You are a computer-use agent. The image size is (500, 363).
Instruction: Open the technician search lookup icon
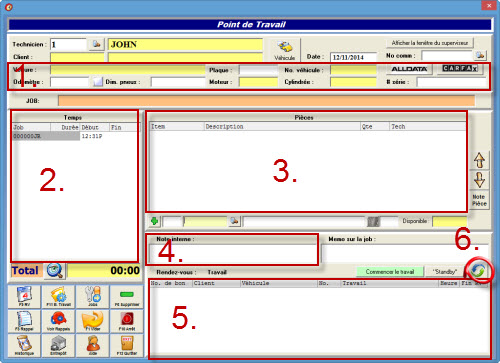coord(97,44)
